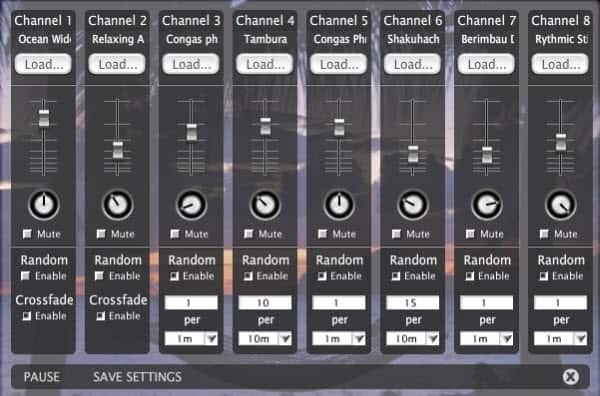Click Channel 5 random count field

coord(339,303)
